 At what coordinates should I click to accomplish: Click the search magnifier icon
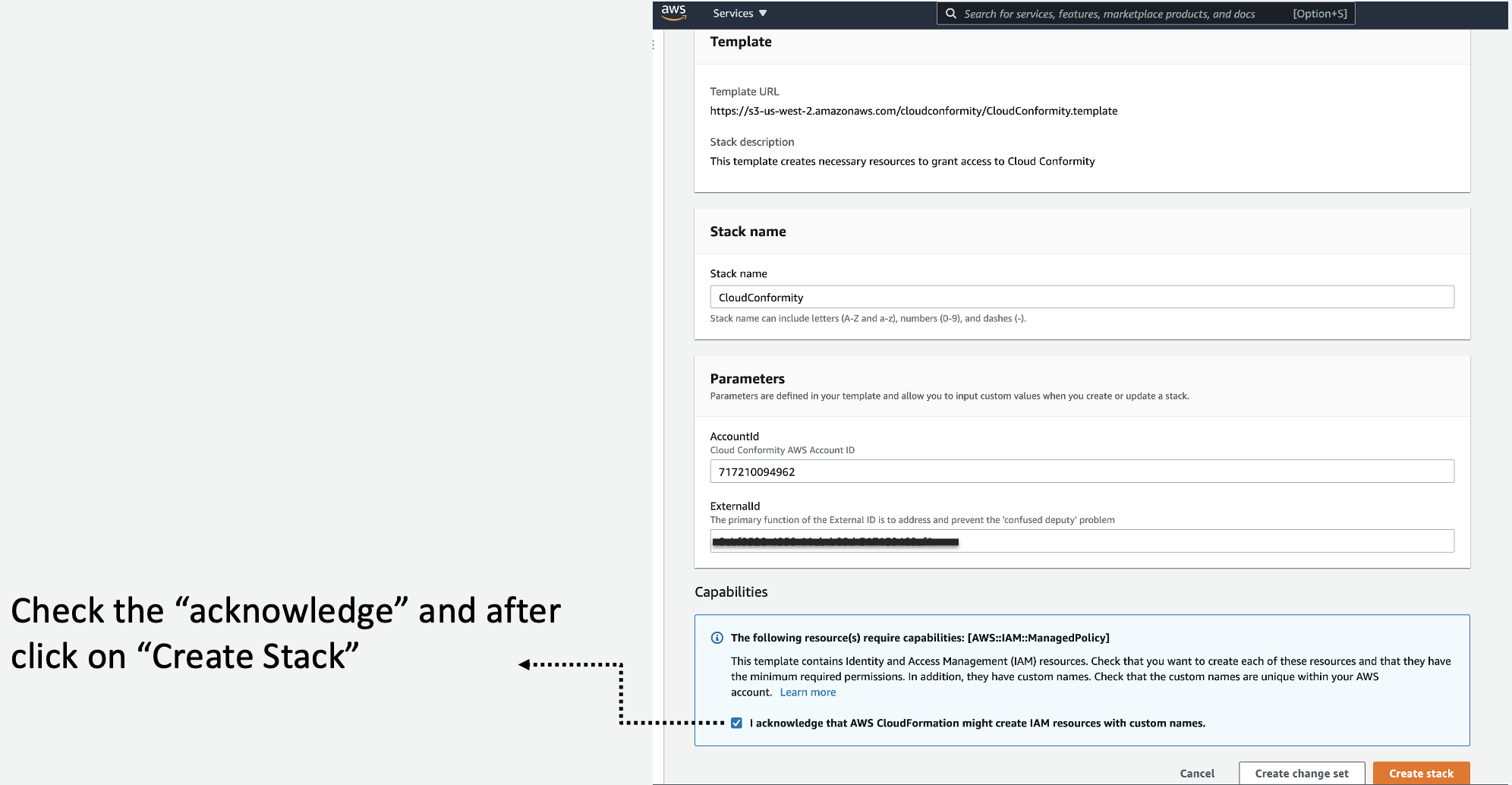point(950,14)
